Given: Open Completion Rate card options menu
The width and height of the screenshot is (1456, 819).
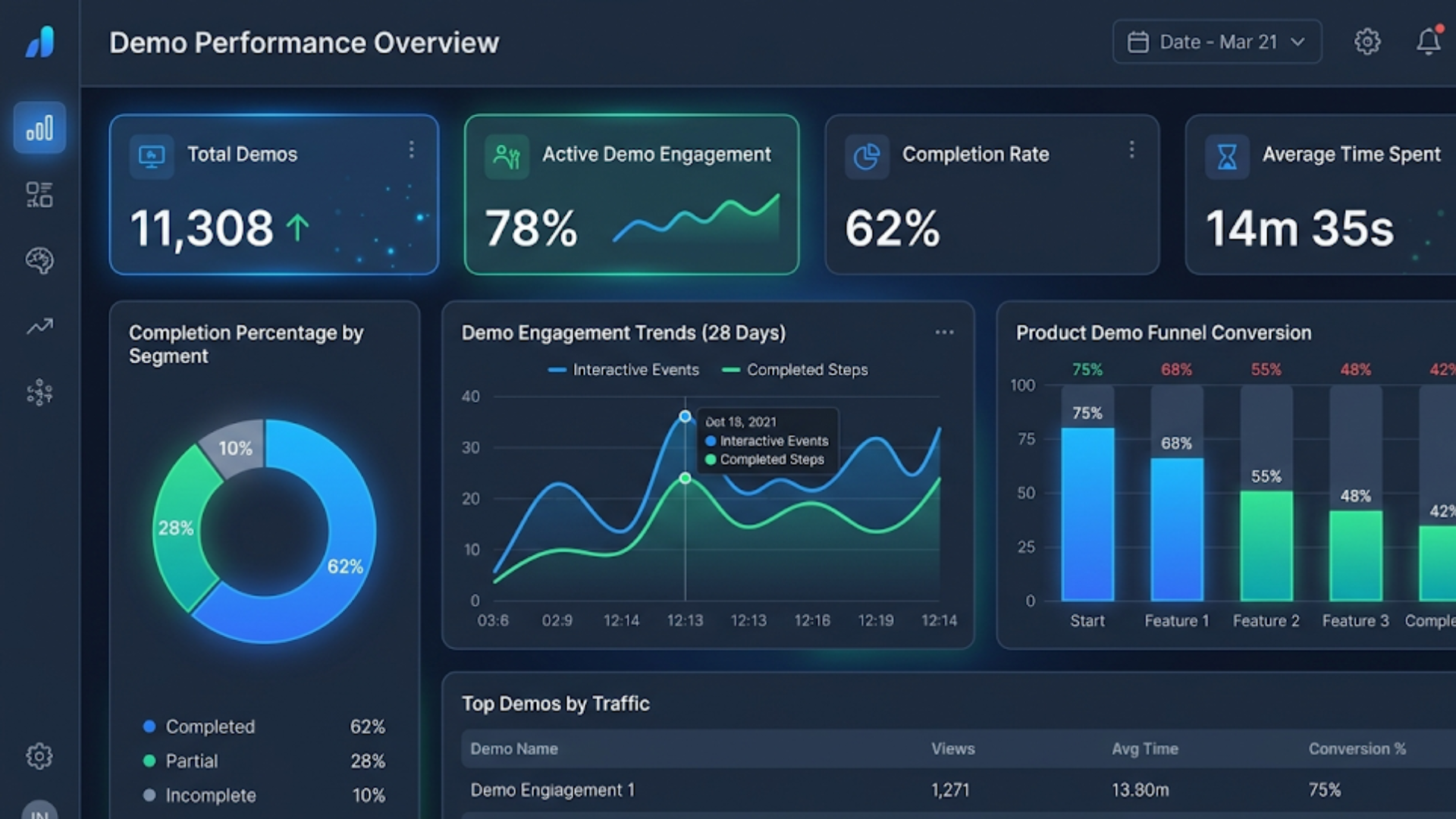Looking at the screenshot, I should click(1131, 149).
